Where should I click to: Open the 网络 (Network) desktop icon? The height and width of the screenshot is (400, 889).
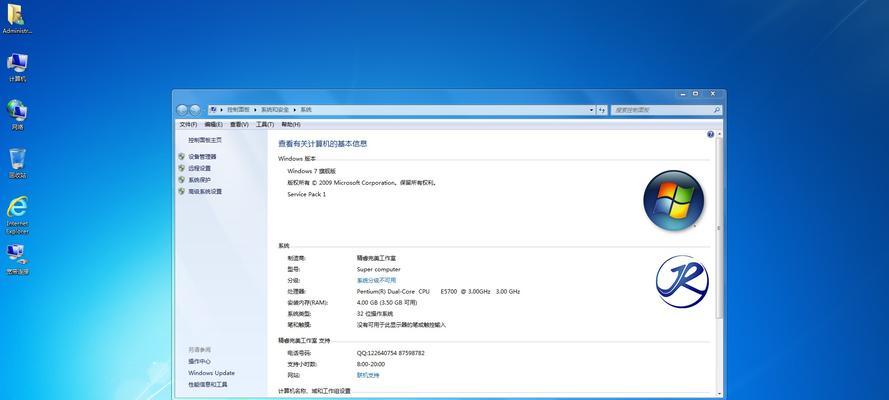[x=17, y=115]
